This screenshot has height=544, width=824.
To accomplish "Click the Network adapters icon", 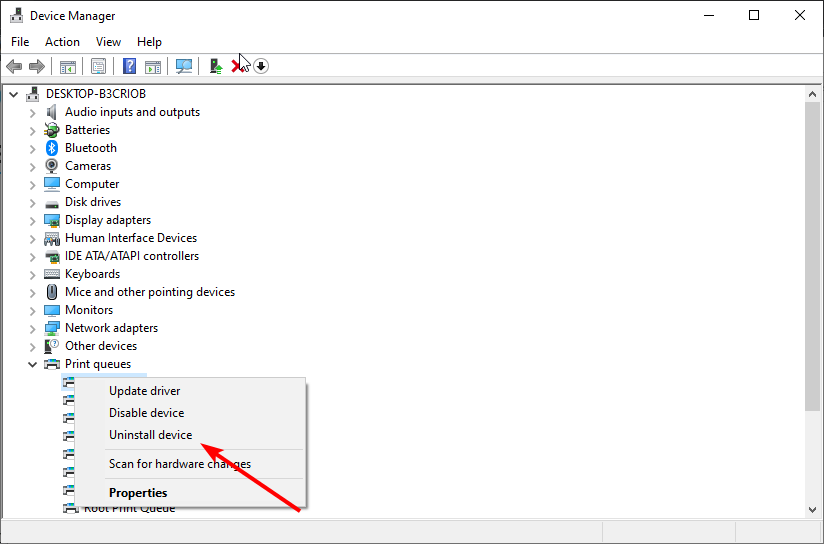I will click(x=52, y=329).
